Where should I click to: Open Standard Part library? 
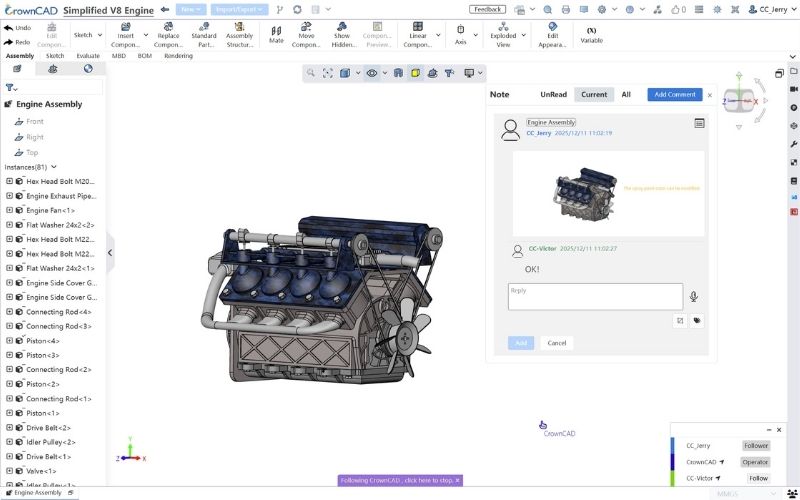pyautogui.click(x=204, y=35)
